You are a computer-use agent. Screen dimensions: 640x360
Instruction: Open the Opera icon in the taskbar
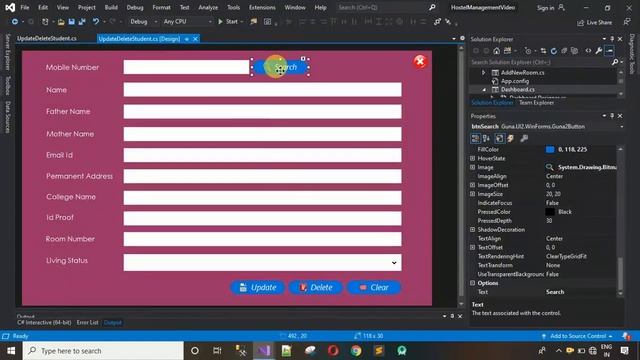coord(333,351)
